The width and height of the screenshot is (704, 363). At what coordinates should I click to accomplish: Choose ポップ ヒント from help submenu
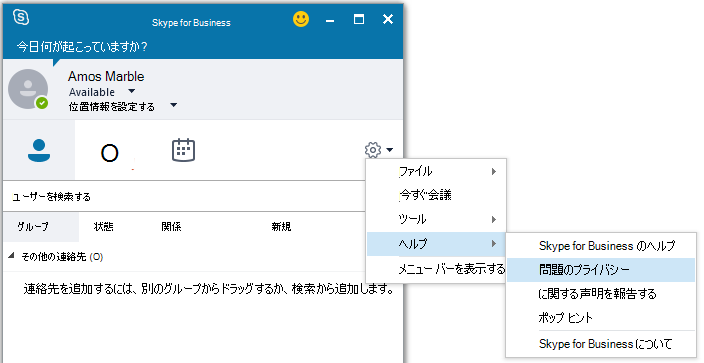point(601,318)
